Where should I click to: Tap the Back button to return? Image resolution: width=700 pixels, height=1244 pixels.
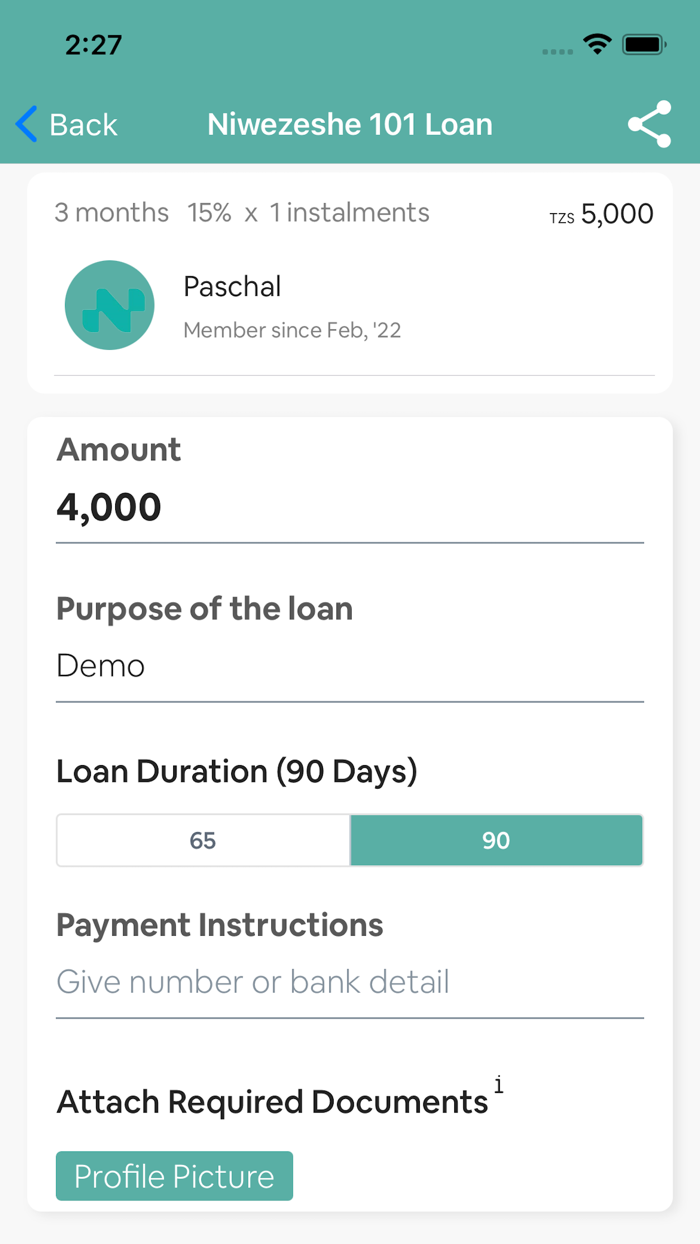coord(70,124)
